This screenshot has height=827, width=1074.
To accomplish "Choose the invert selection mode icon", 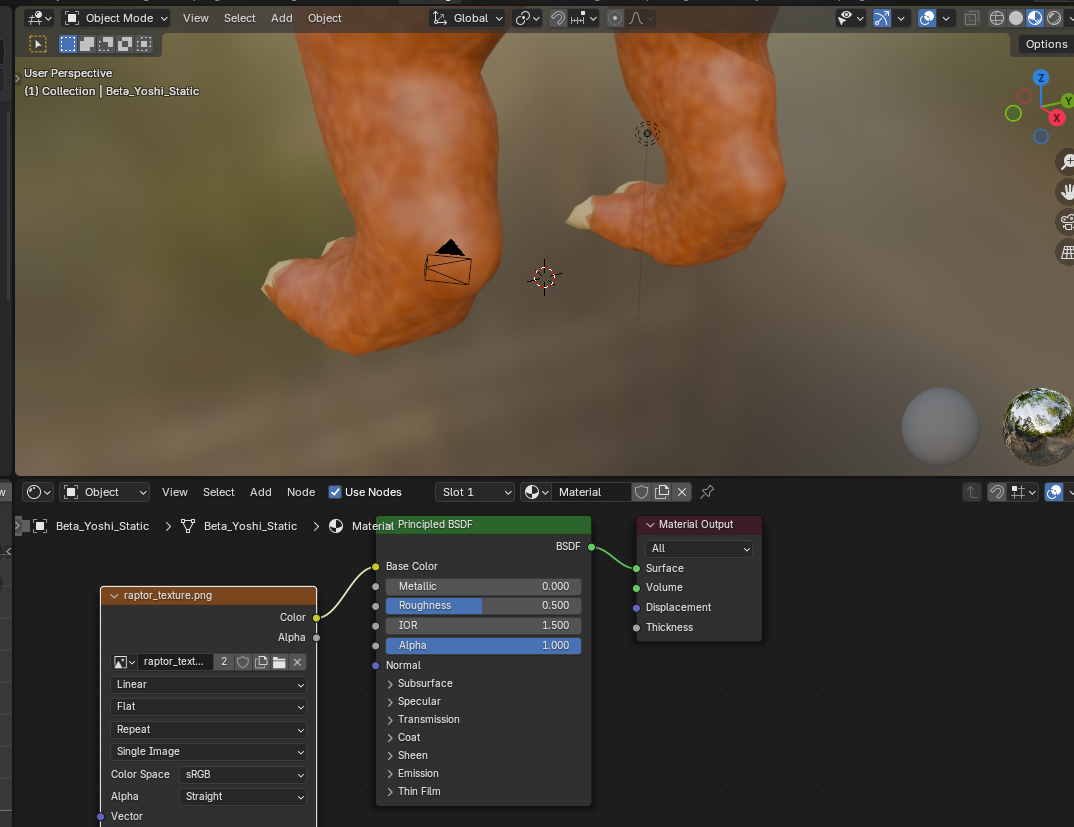I will (x=125, y=45).
